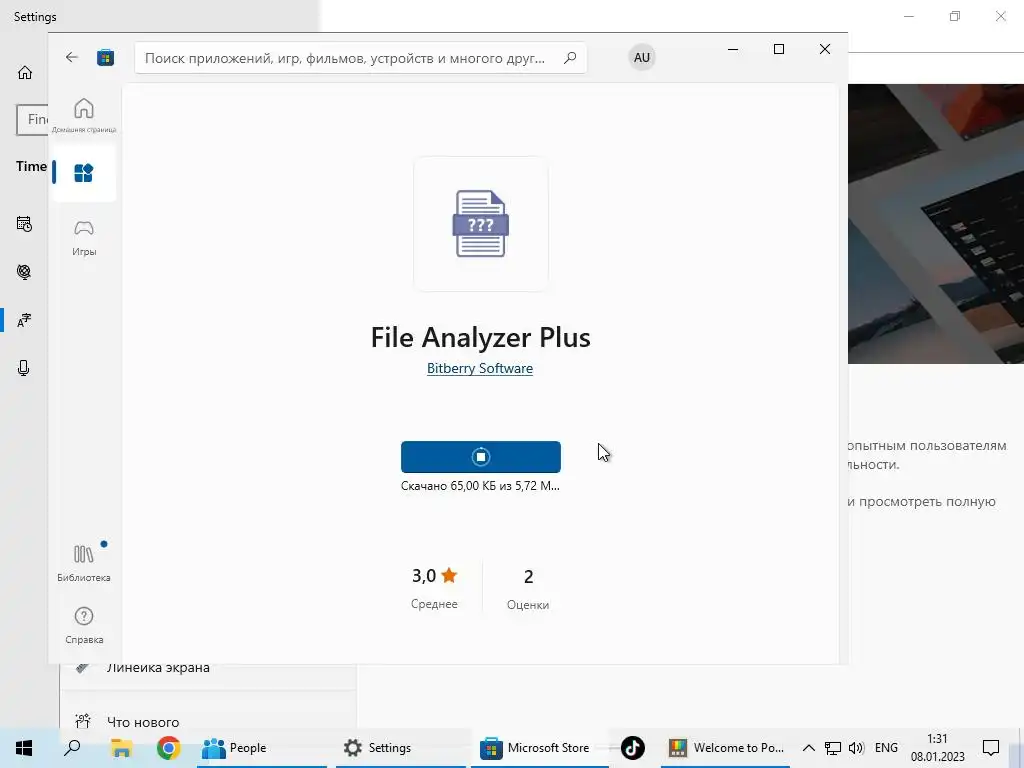Switch to the 'Welcome to Po...' taskbar window
Viewport: 1024px width, 768px height.
pos(726,748)
